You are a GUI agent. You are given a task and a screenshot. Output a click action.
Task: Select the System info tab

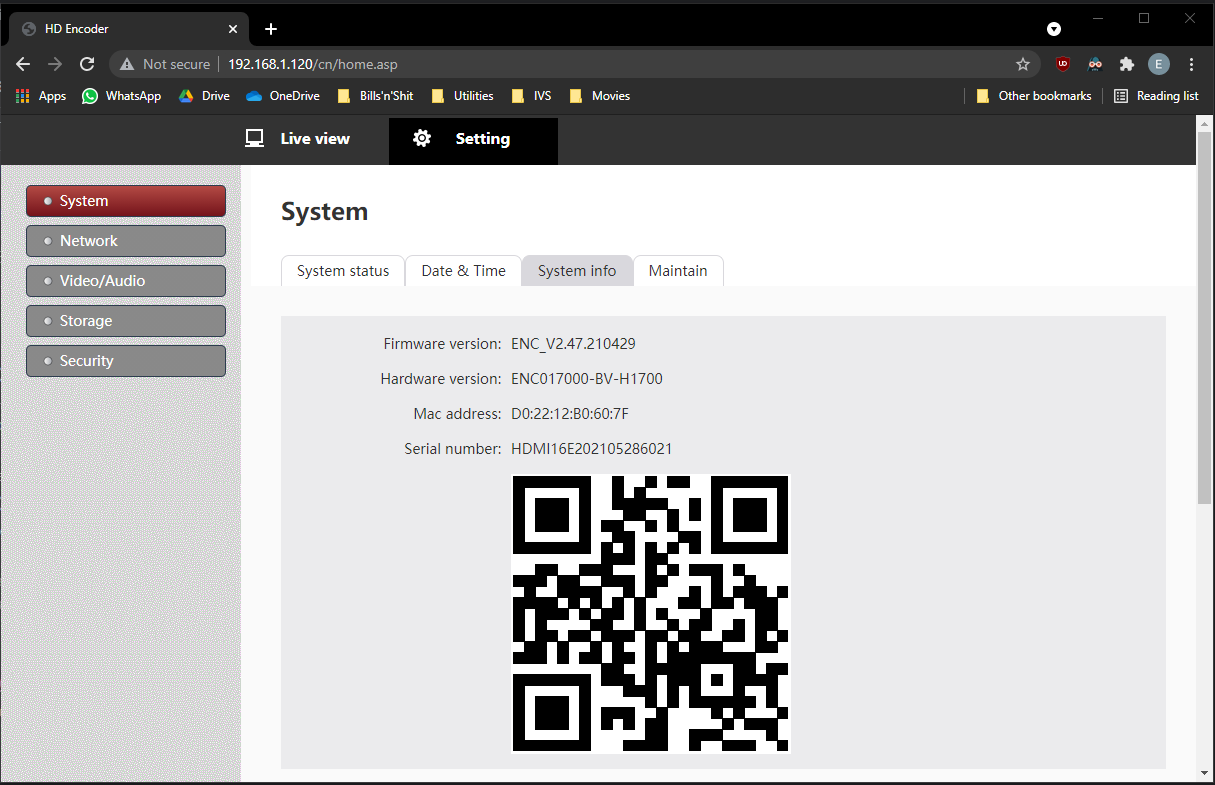click(x=577, y=271)
